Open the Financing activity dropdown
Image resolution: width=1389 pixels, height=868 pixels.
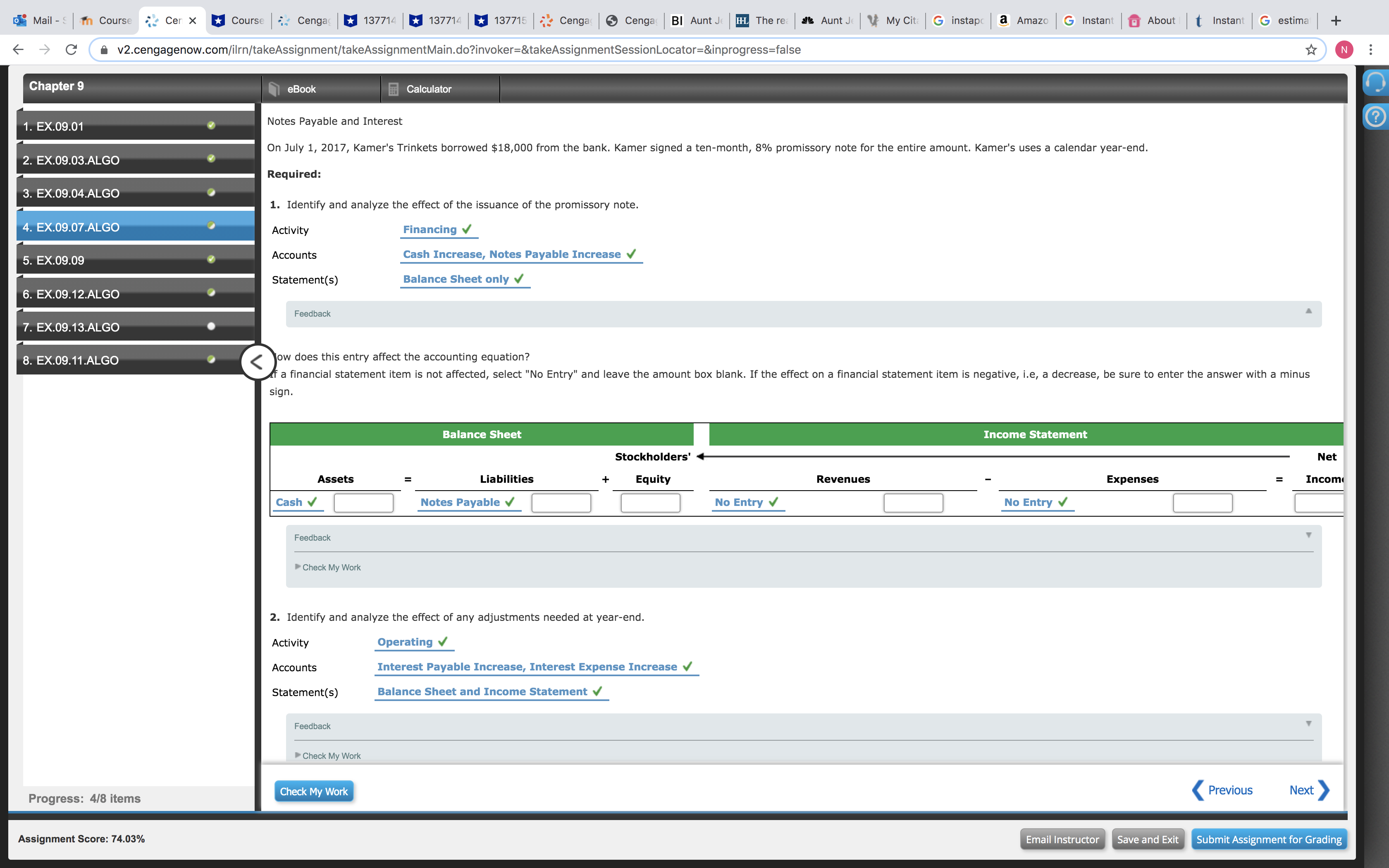(x=430, y=230)
